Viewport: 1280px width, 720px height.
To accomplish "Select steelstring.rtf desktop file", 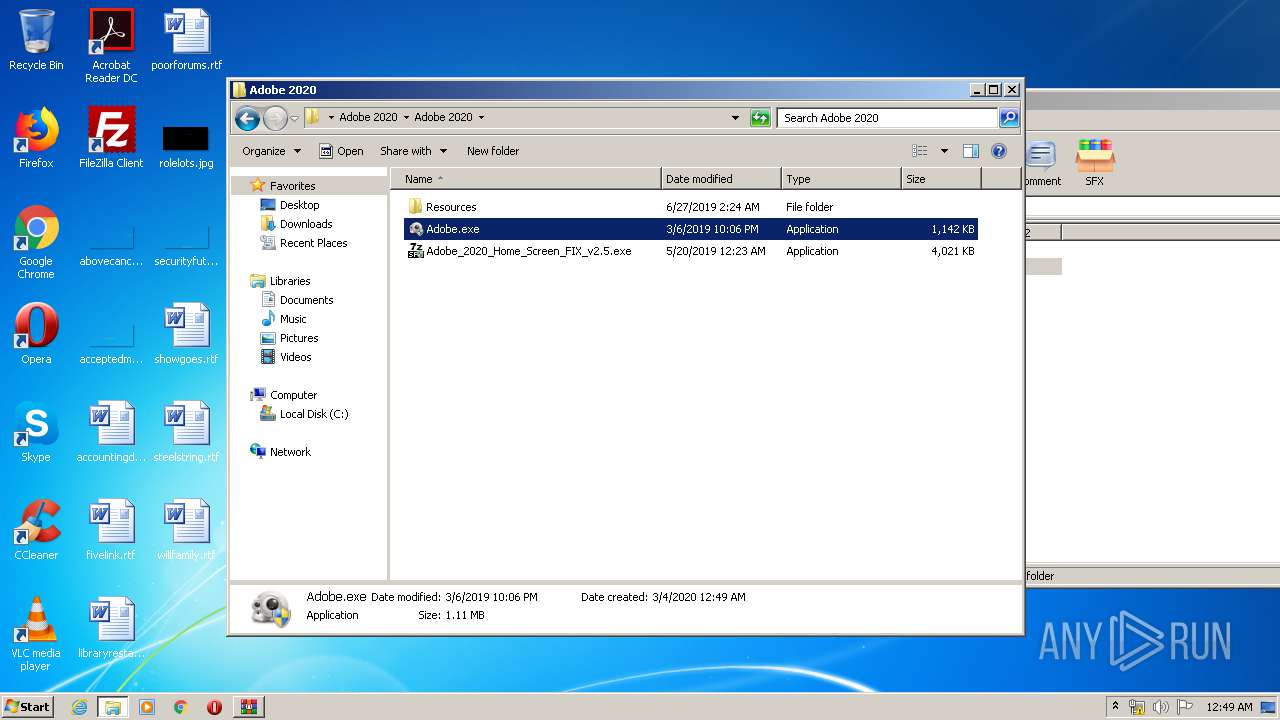I will coord(186,432).
